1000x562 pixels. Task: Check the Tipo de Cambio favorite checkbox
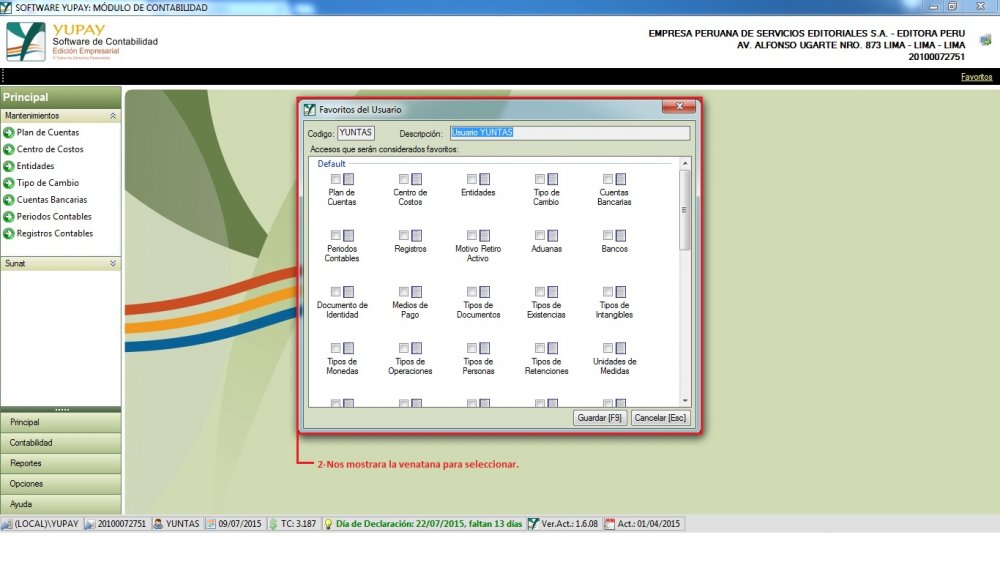tap(540, 179)
